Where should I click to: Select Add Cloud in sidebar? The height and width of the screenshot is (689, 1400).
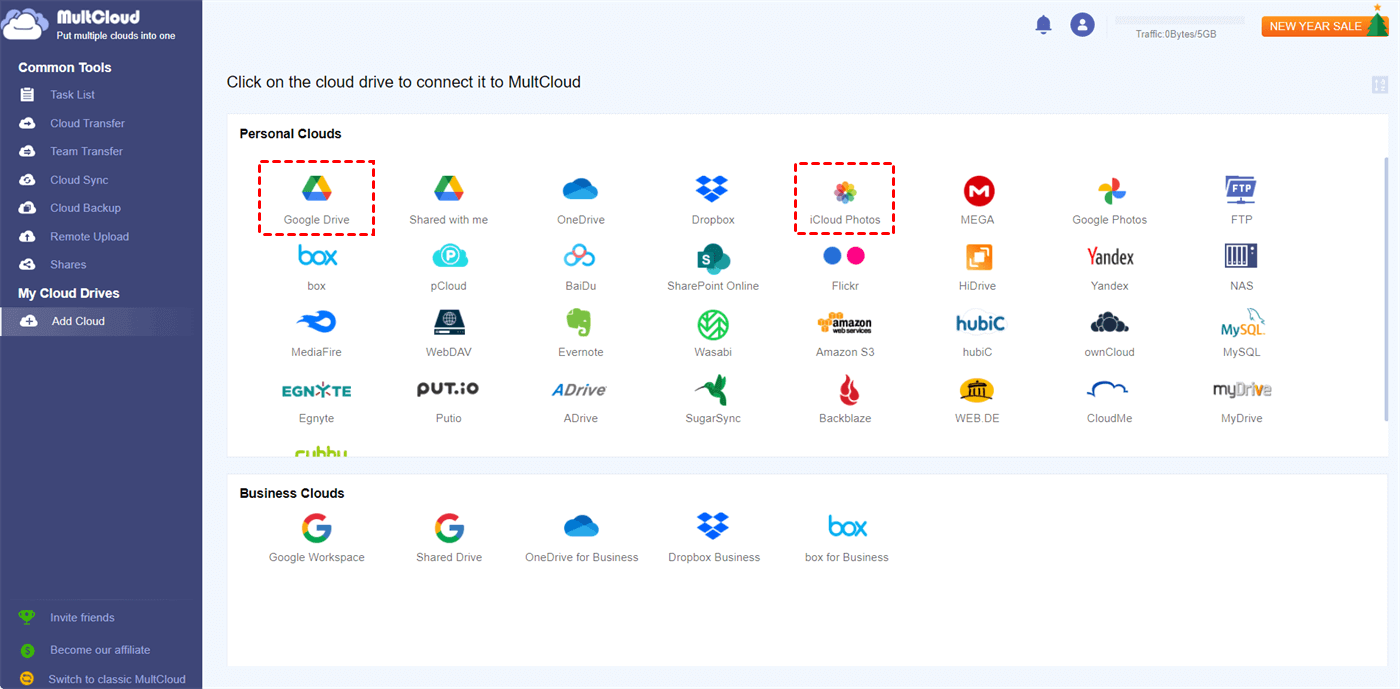(101, 321)
